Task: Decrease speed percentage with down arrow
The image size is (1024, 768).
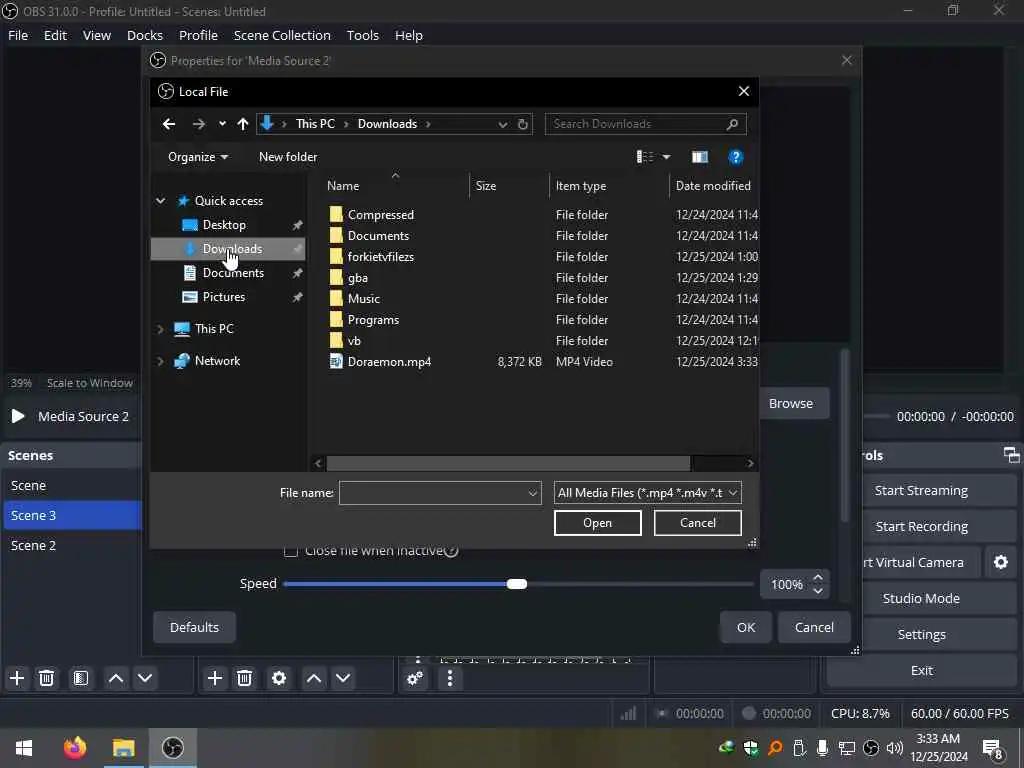Action: [x=818, y=590]
